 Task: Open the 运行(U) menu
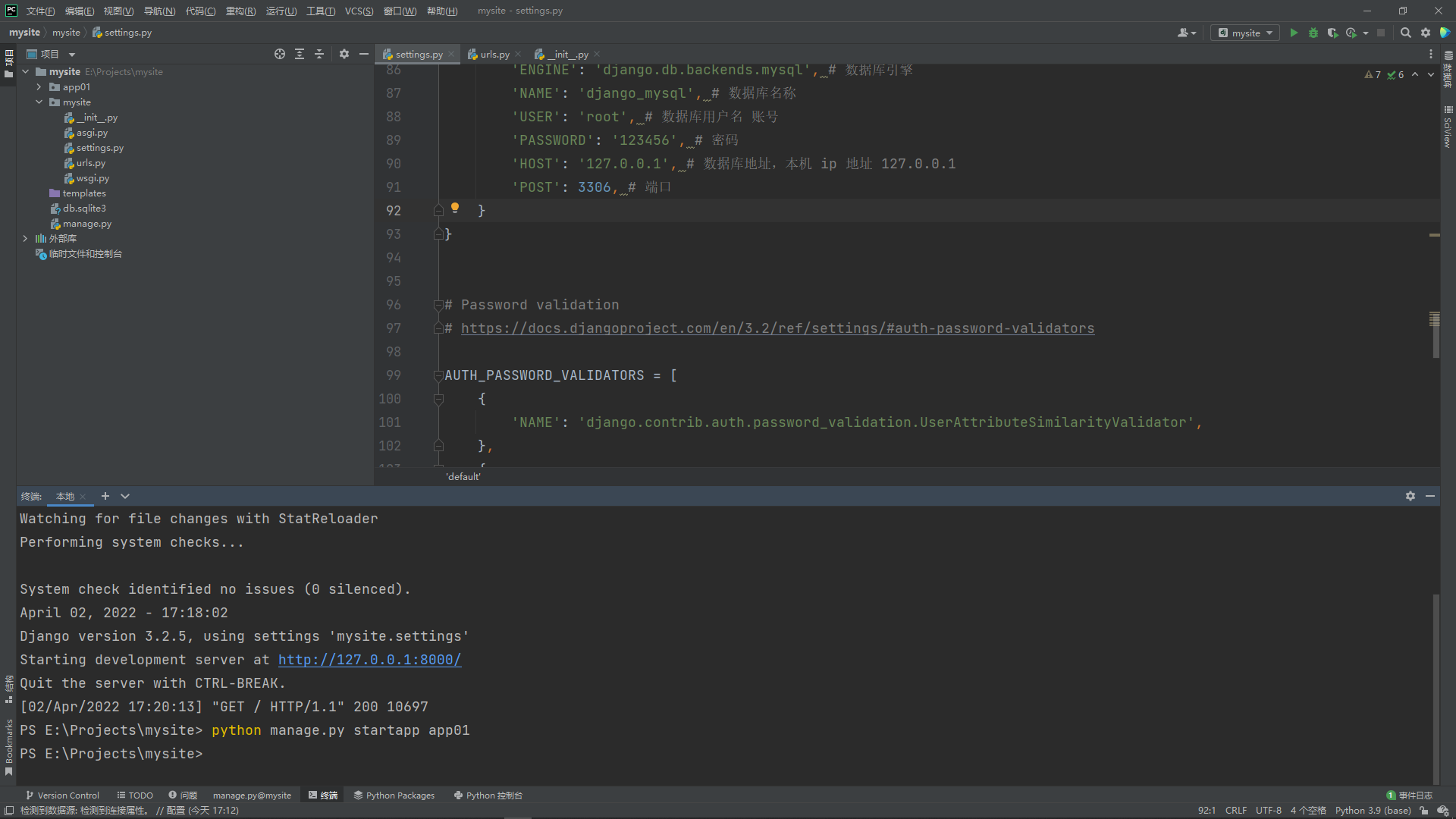[x=281, y=11]
